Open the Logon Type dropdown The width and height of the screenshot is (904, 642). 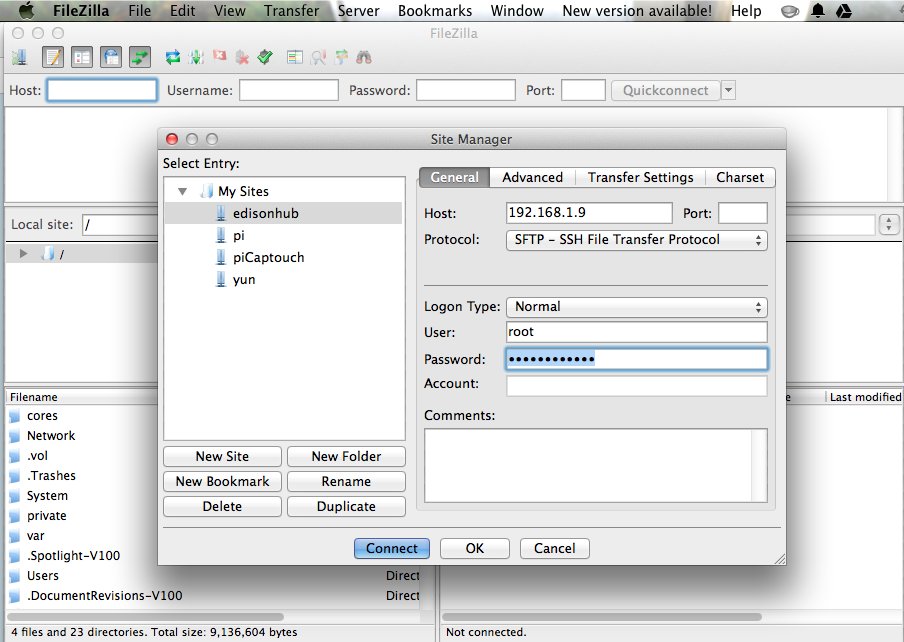(x=636, y=307)
